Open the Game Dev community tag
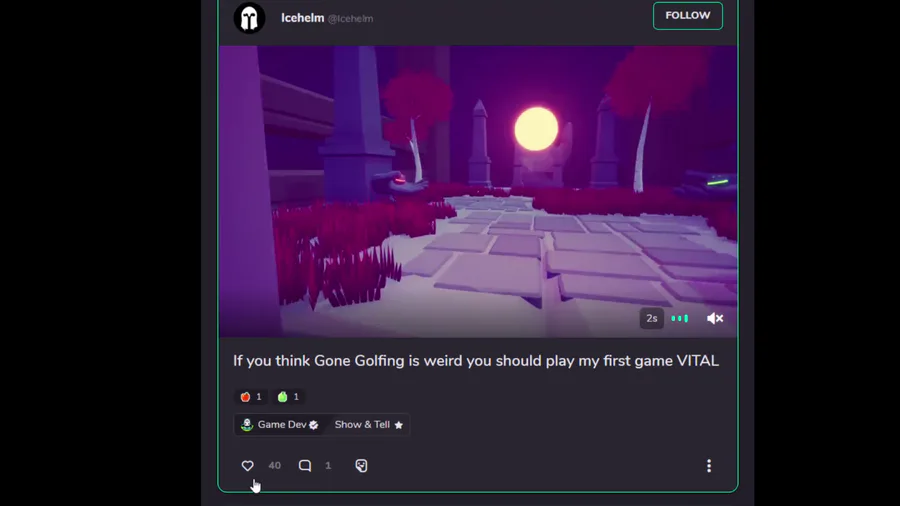 pyautogui.click(x=280, y=425)
